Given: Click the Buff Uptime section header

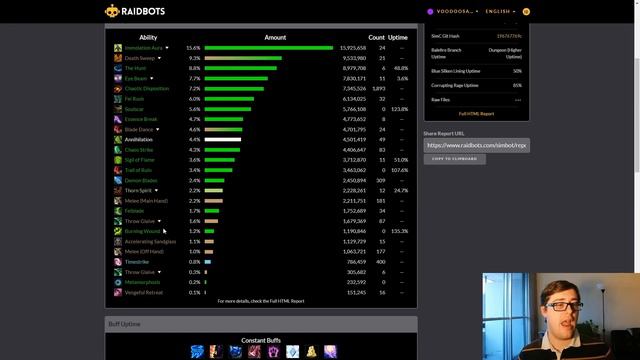Looking at the screenshot, I should coord(261,324).
